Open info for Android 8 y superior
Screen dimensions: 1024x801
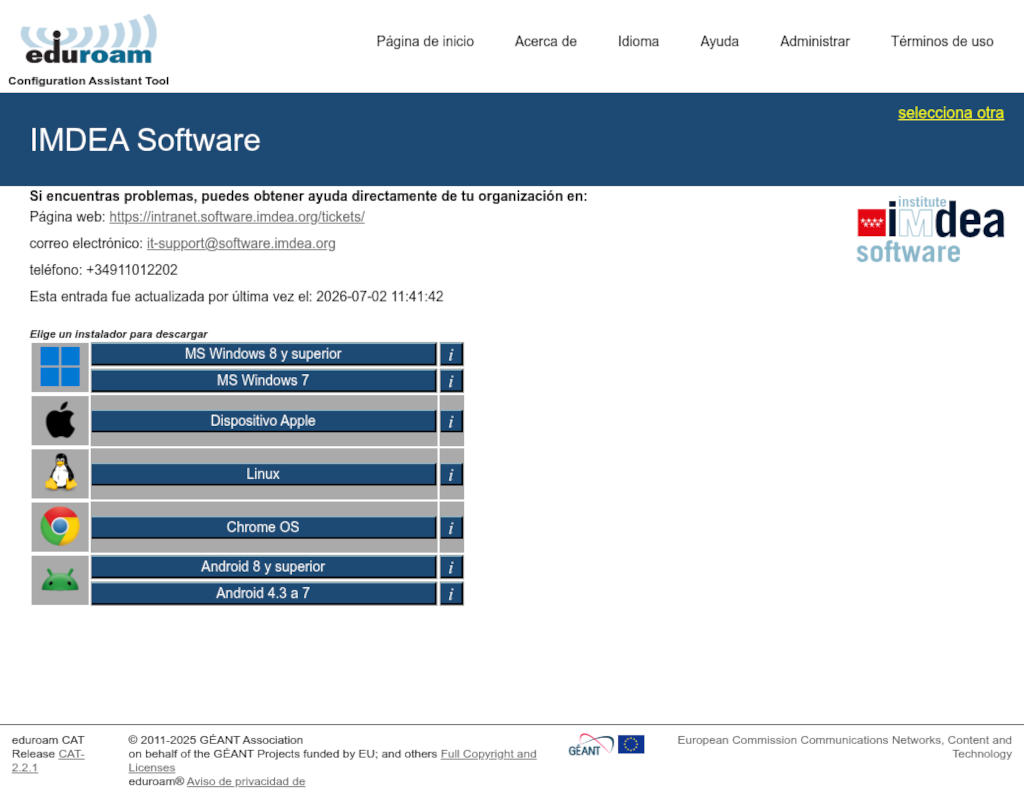click(451, 567)
